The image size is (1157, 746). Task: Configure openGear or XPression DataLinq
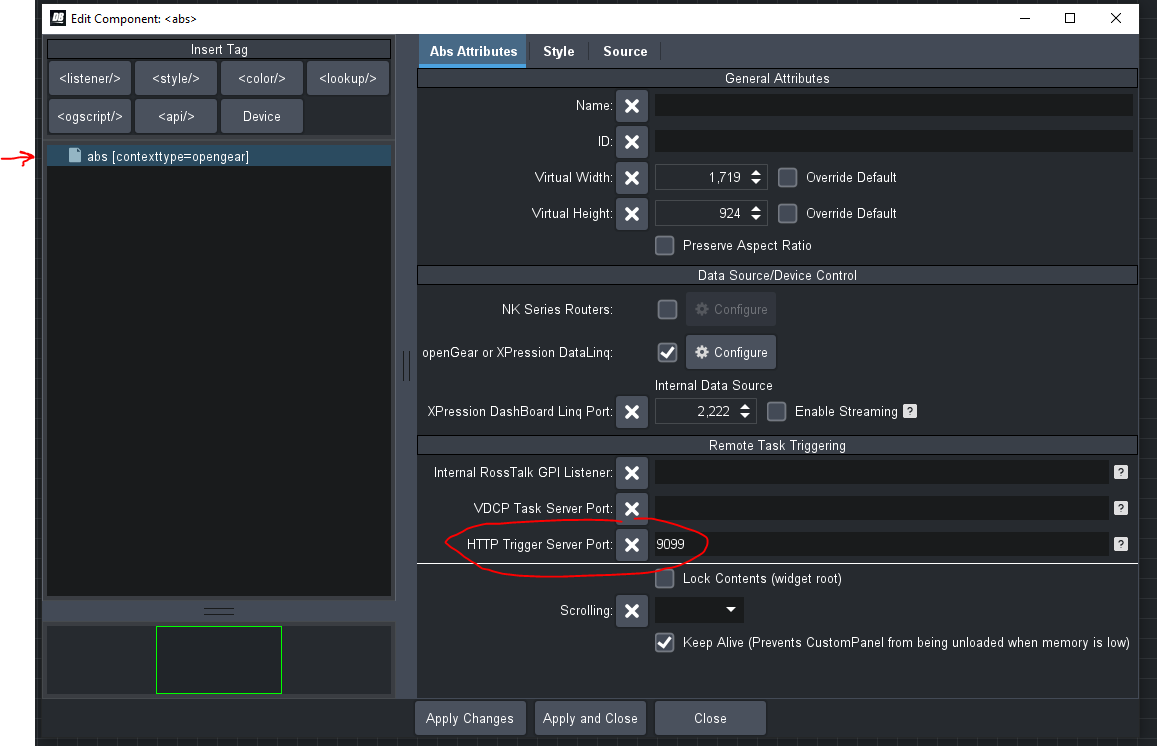point(731,352)
